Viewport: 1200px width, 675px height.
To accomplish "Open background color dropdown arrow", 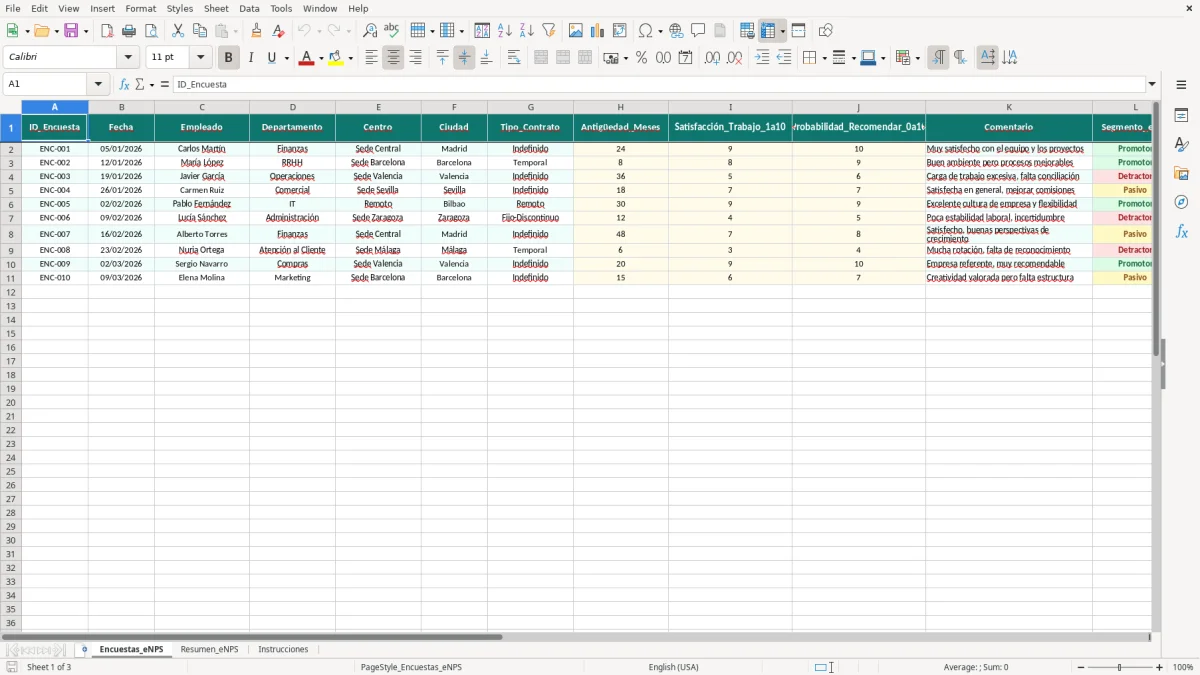I will [351, 58].
